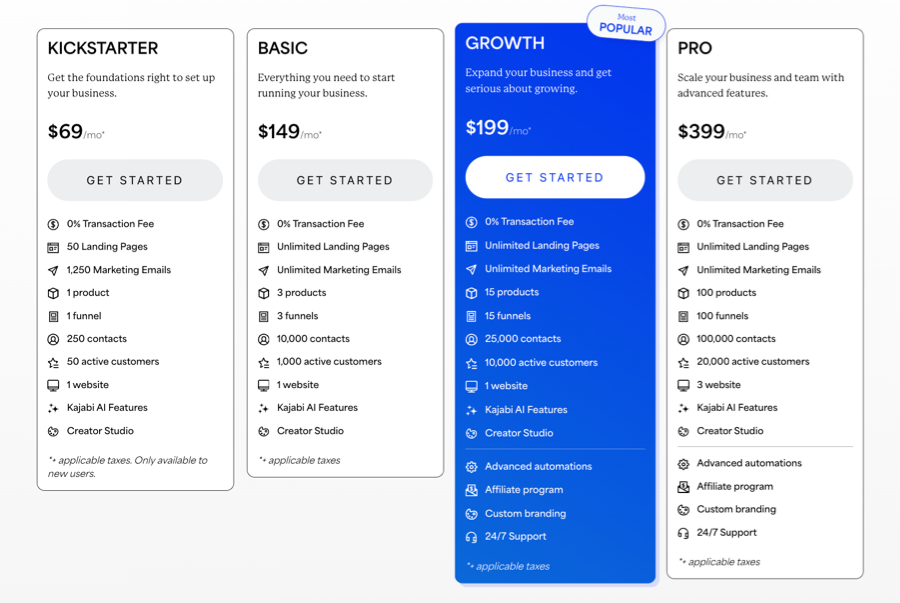Click the PRO plan title heading
The image size is (900, 603).
696,48
